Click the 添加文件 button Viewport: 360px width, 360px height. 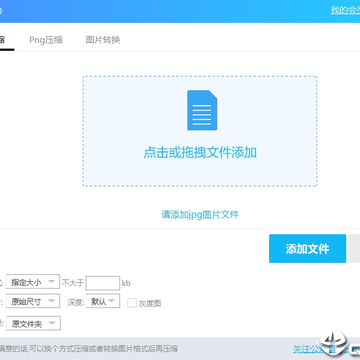307,249
